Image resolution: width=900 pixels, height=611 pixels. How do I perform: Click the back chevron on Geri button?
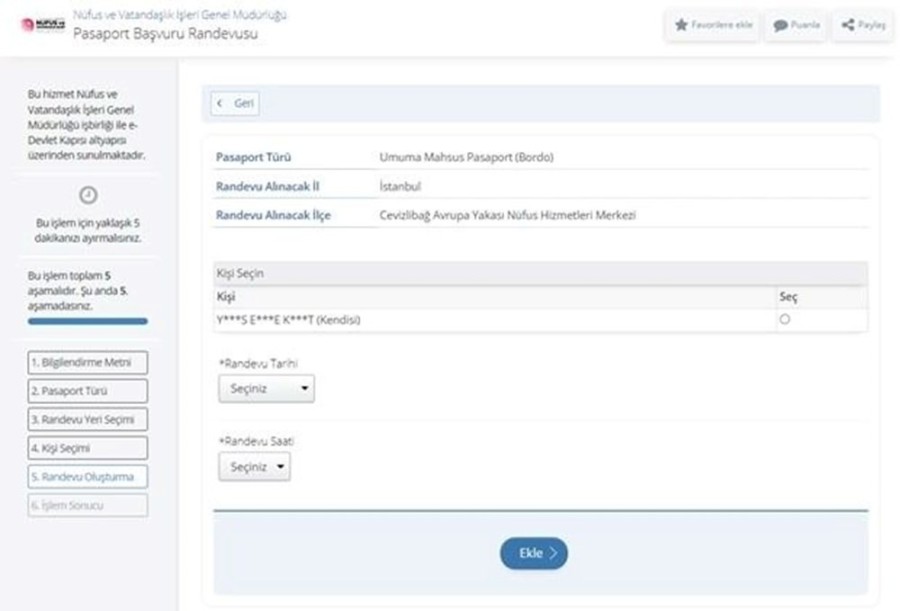pyautogui.click(x=220, y=103)
